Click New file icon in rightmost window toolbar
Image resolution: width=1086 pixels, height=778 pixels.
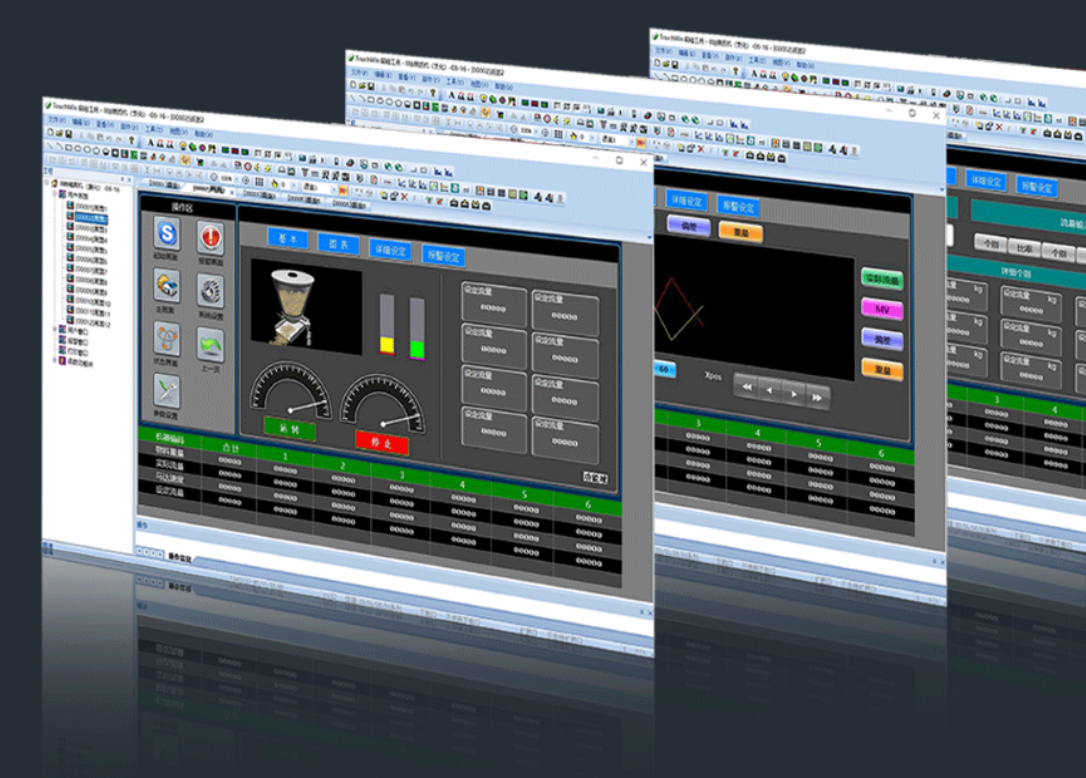[658, 63]
